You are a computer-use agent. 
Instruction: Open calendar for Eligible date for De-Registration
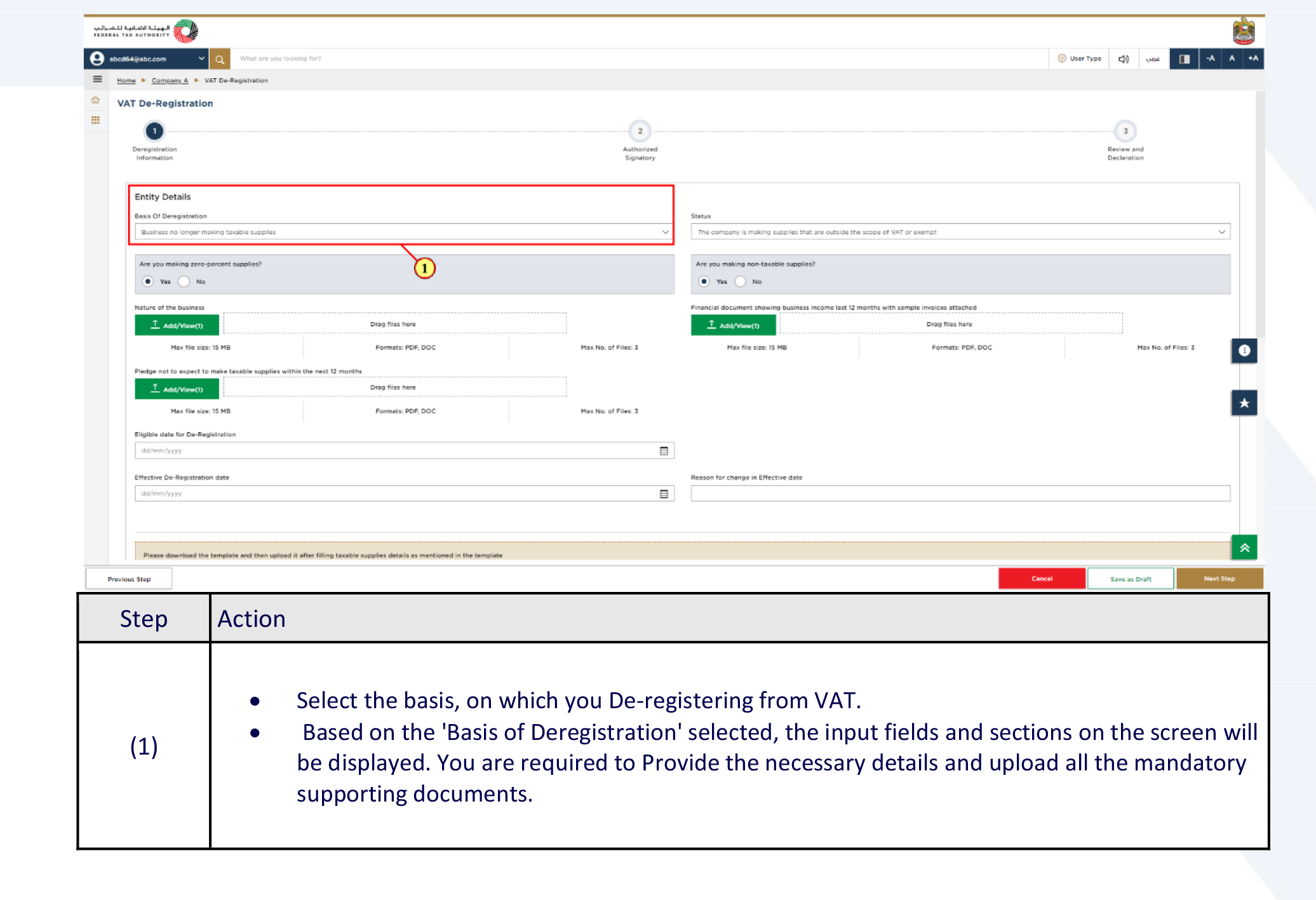664,451
